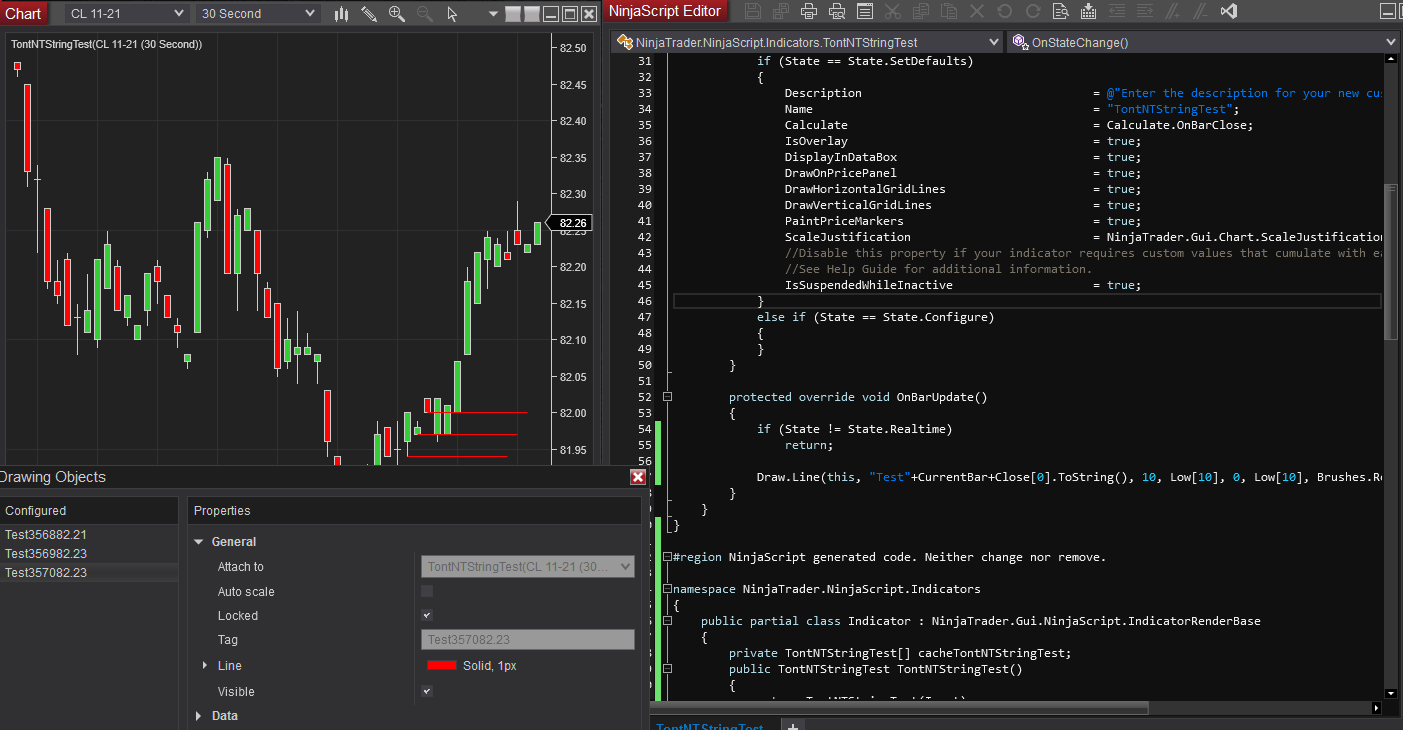Uncomment the selected lines
The width and height of the screenshot is (1403, 730).
tap(1201, 11)
